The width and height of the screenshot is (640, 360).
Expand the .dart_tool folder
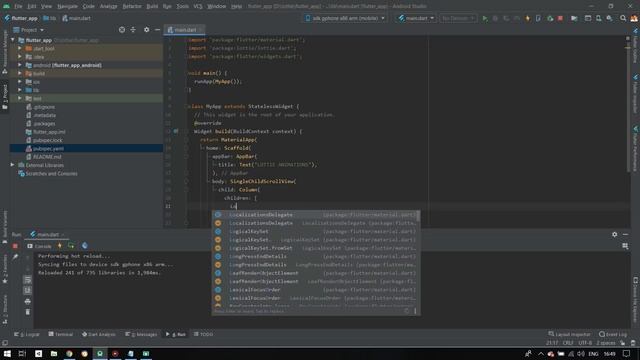coord(20,49)
